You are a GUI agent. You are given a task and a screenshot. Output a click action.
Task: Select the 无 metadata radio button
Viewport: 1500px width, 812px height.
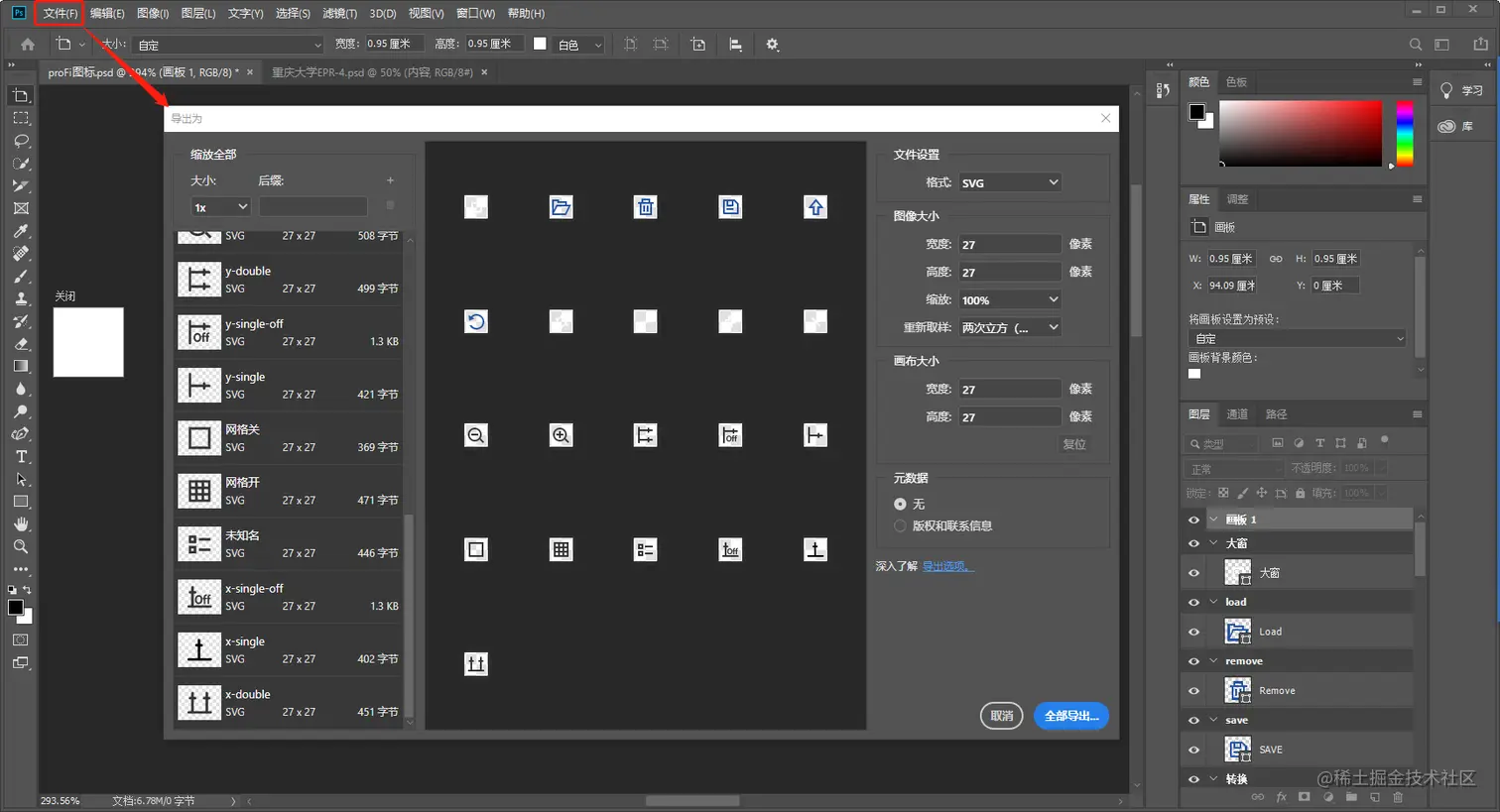click(900, 504)
